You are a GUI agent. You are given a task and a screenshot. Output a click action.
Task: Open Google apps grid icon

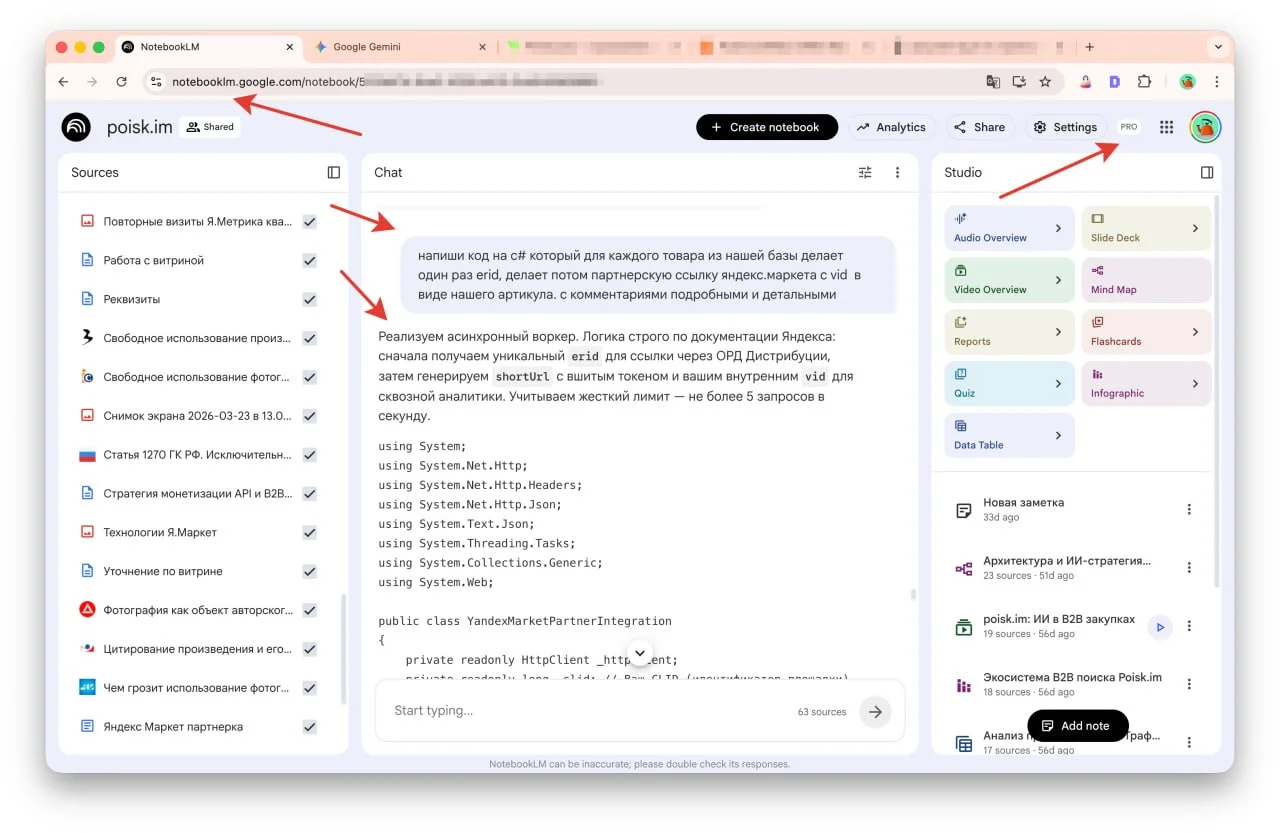coord(1166,127)
